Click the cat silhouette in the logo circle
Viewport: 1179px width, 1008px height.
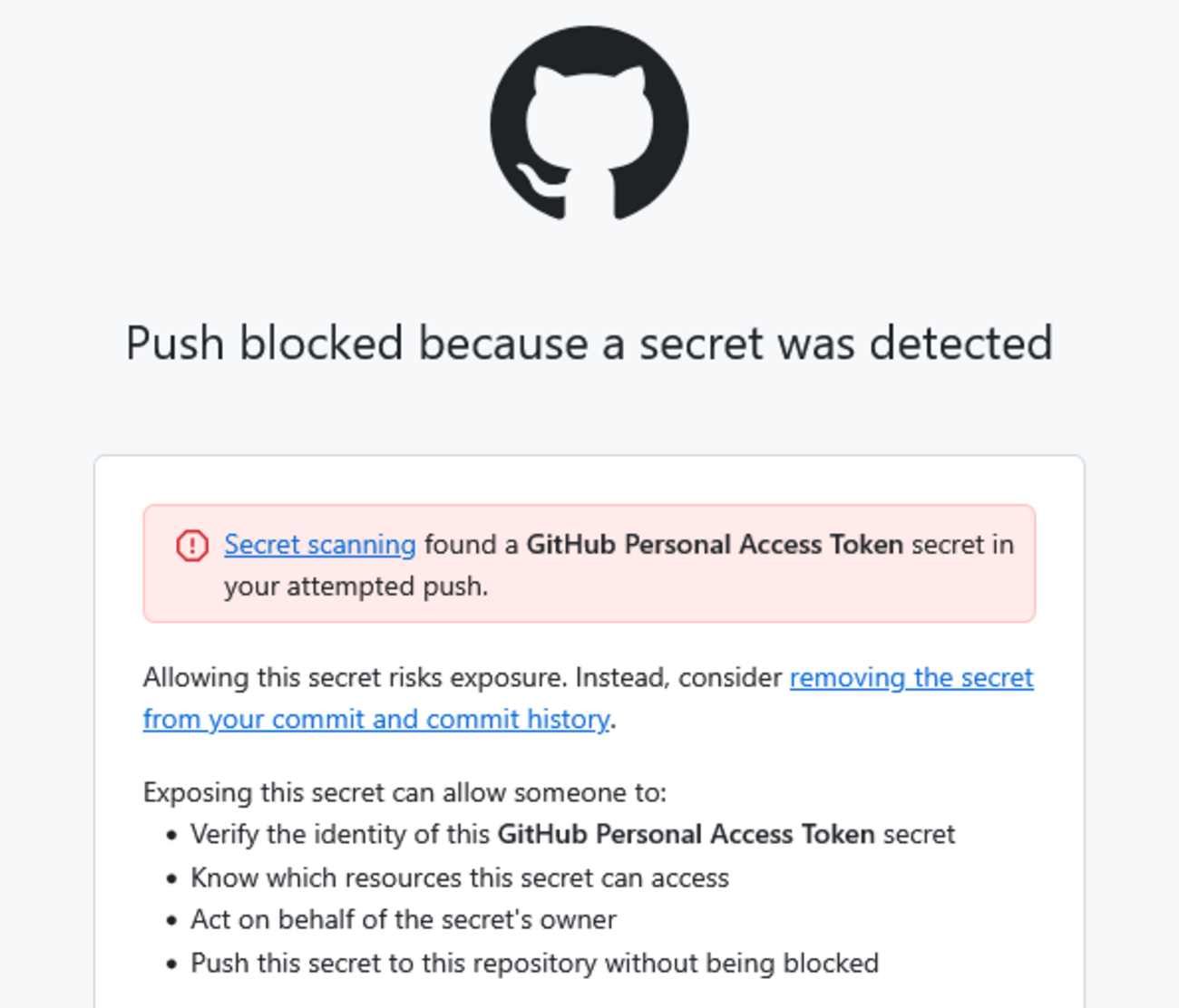click(589, 118)
